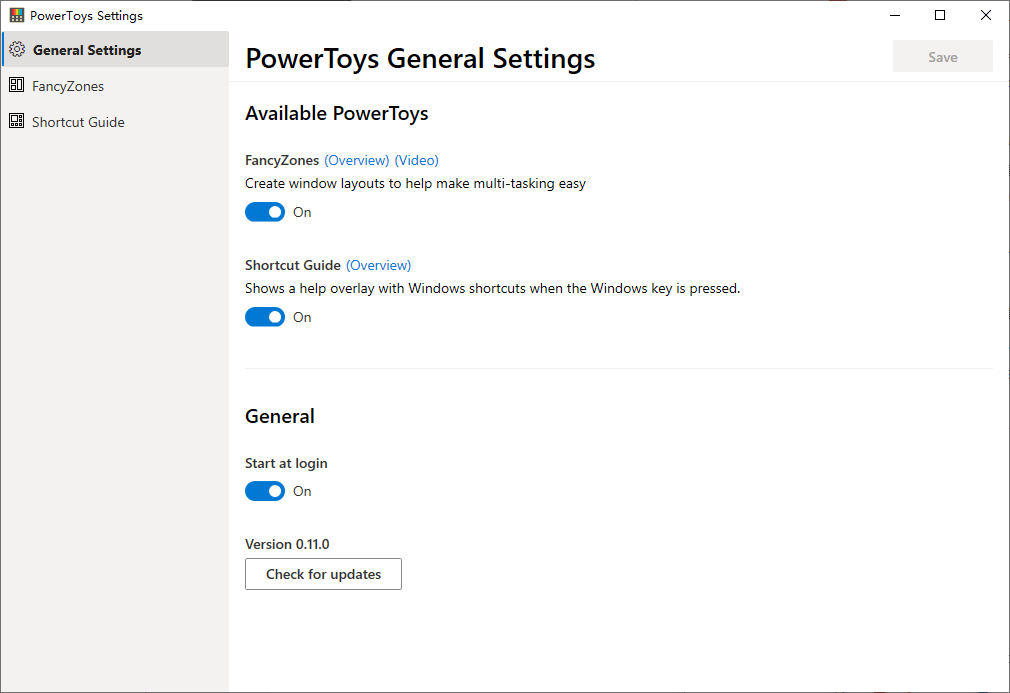The width and height of the screenshot is (1010, 693).
Task: Select the General Settings navigation item
Action: click(87, 50)
